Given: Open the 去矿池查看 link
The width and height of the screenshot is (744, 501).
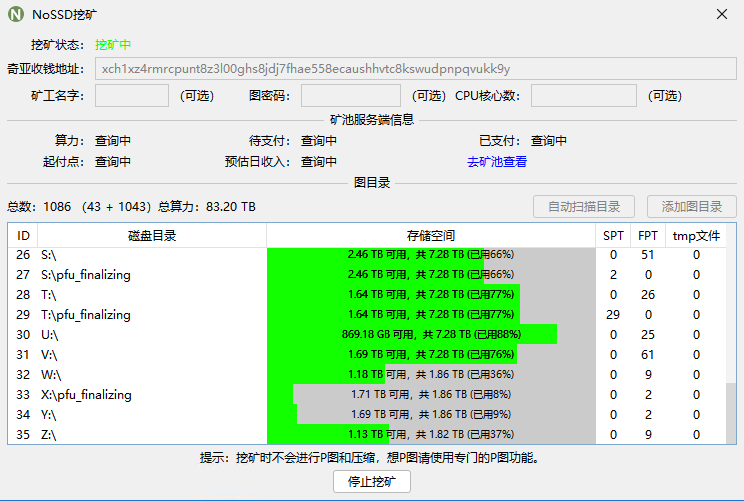Looking at the screenshot, I should click(496, 162).
